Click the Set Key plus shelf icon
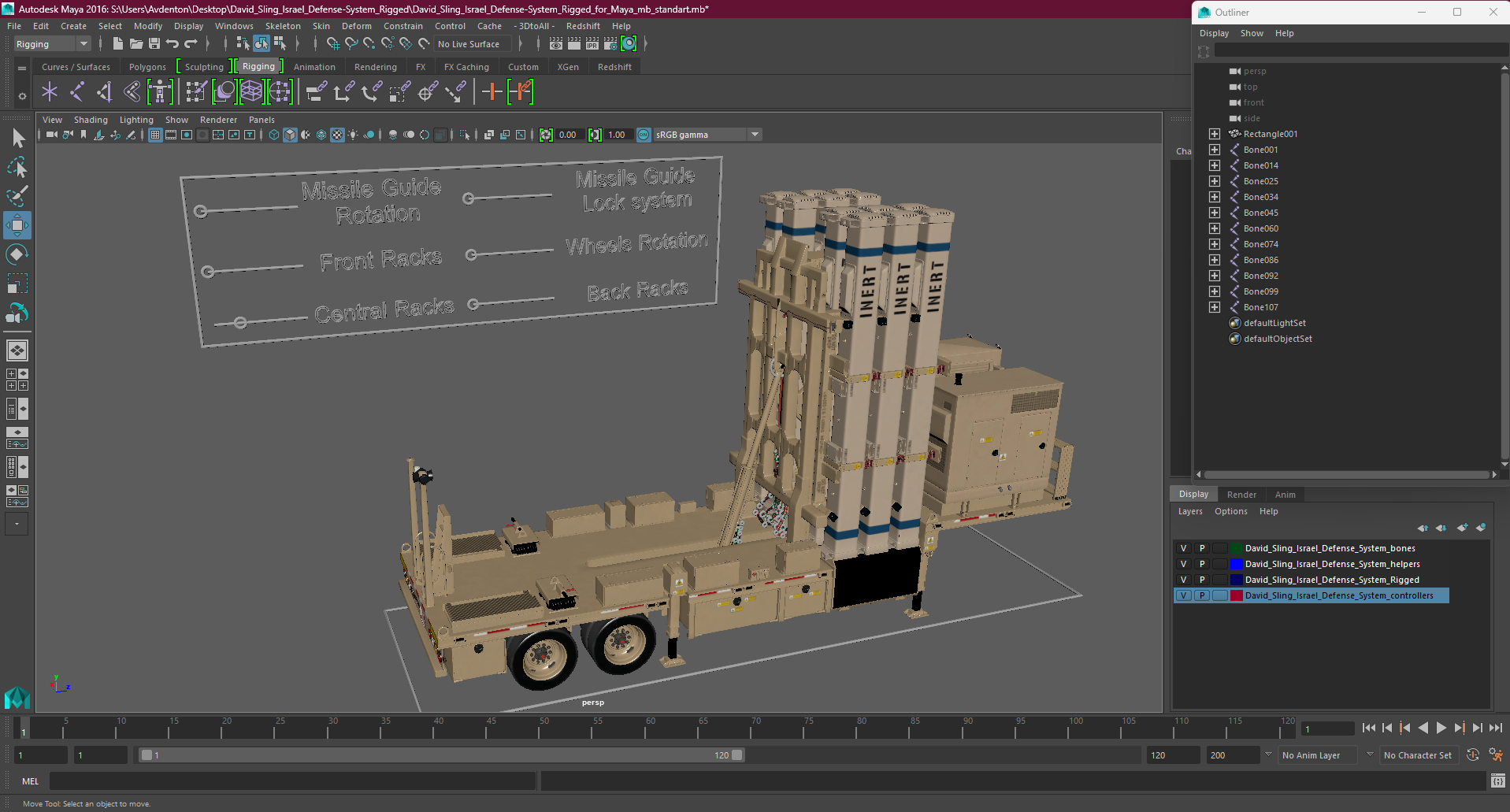The image size is (1510, 812). pos(492,92)
